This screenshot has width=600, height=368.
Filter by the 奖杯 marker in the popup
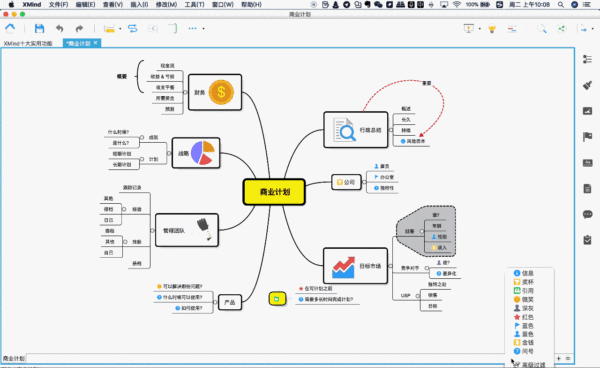coord(524,282)
